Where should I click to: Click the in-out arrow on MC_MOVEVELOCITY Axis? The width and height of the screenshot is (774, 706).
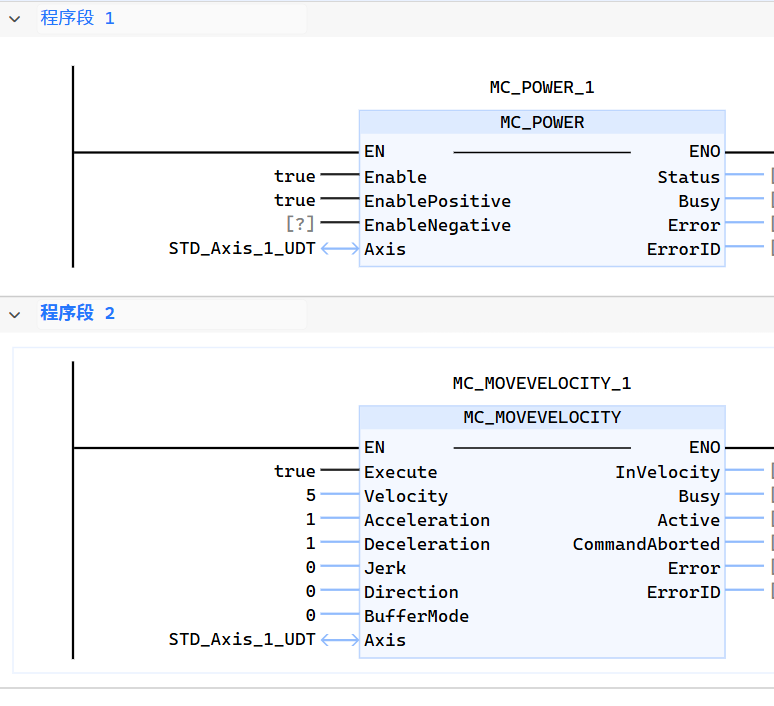[339, 640]
